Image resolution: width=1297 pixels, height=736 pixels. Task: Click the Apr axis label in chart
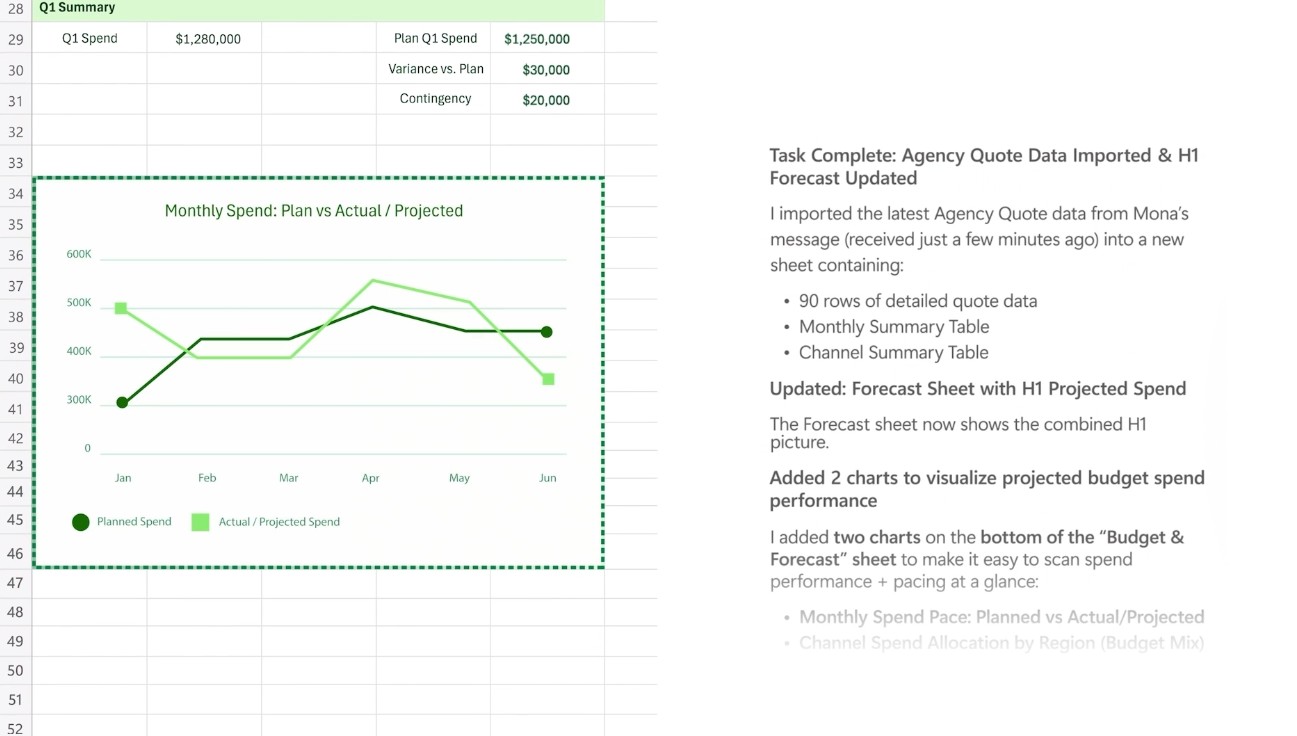[x=370, y=478]
